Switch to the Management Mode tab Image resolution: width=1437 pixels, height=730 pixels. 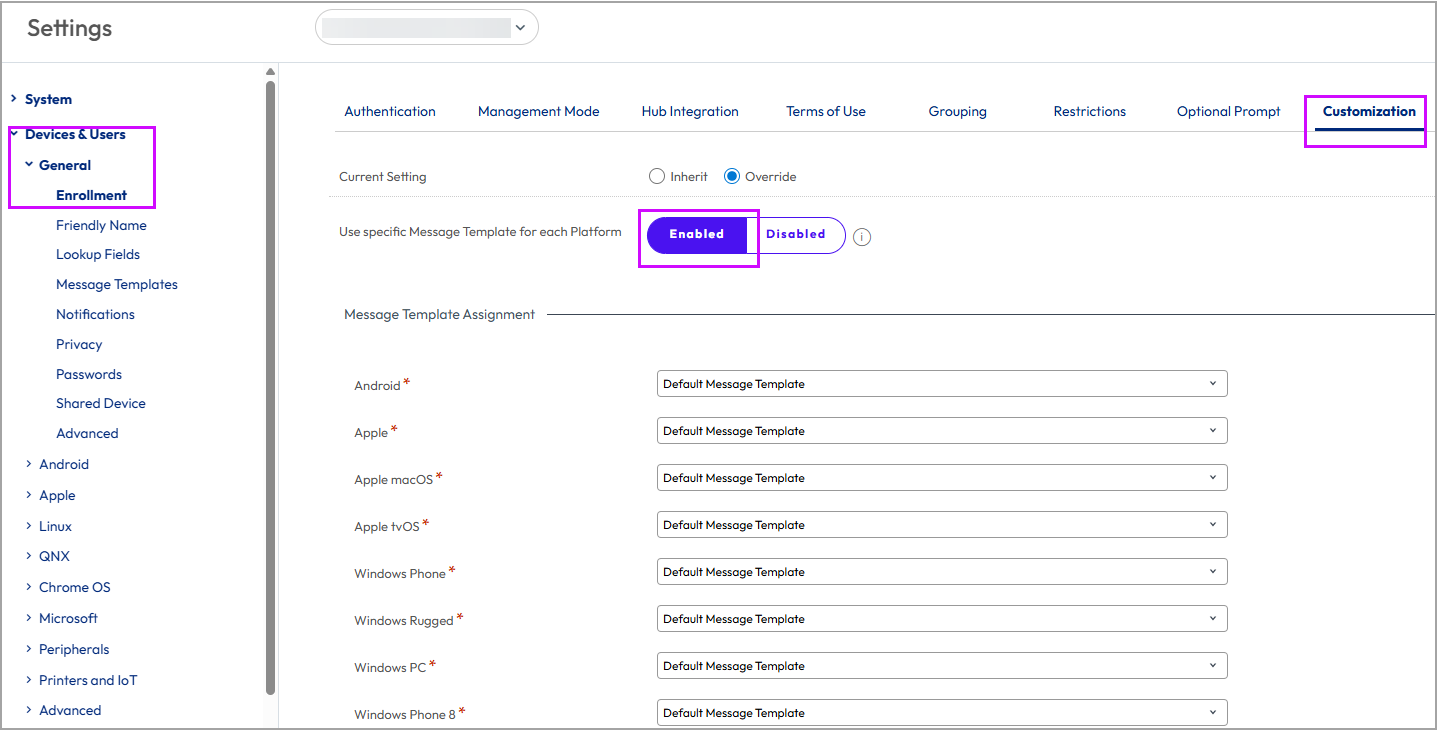coord(539,111)
